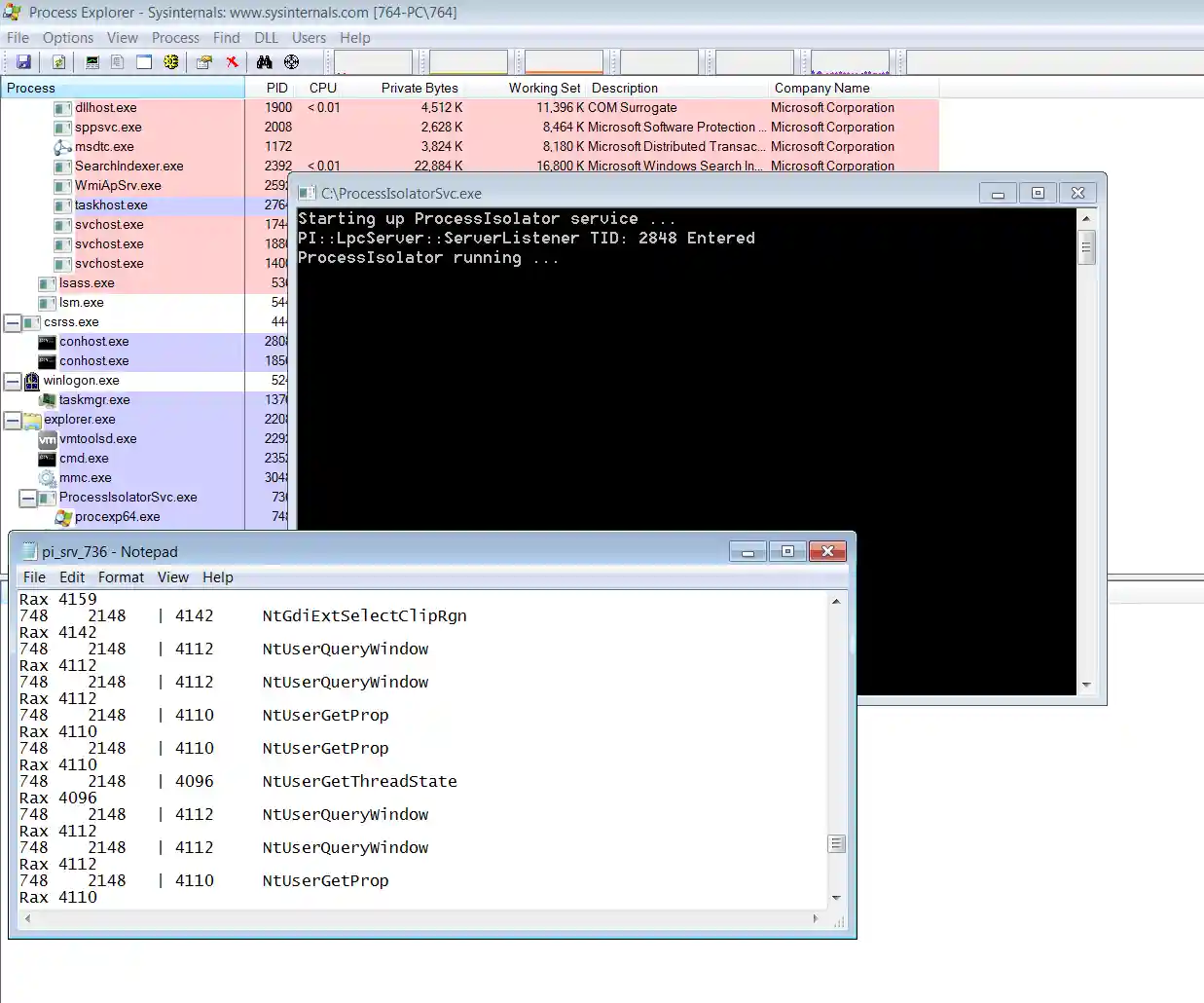Collapse the csrss.exe tree node
The width and height of the screenshot is (1204, 1003).
click(13, 322)
